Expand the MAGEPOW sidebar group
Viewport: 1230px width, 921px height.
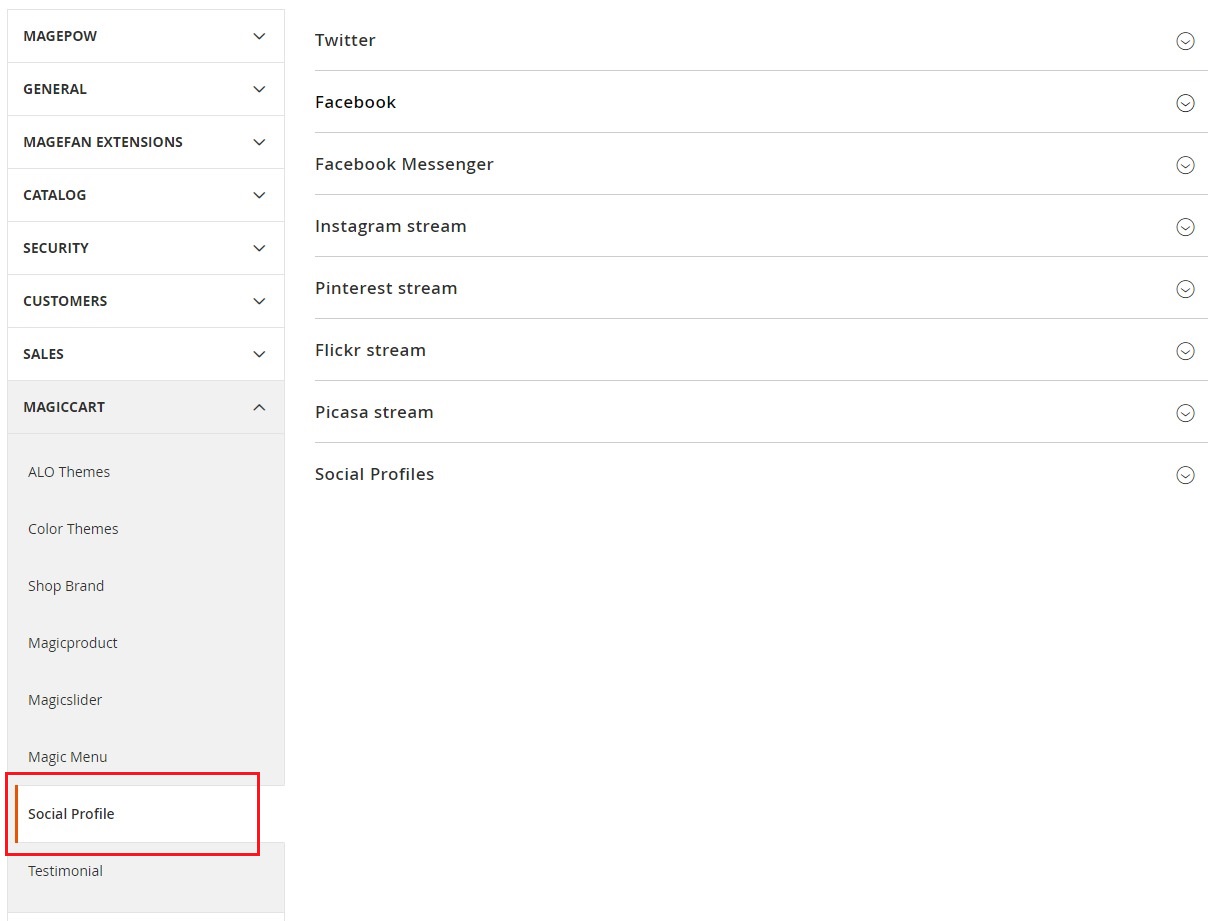pyautogui.click(x=146, y=36)
